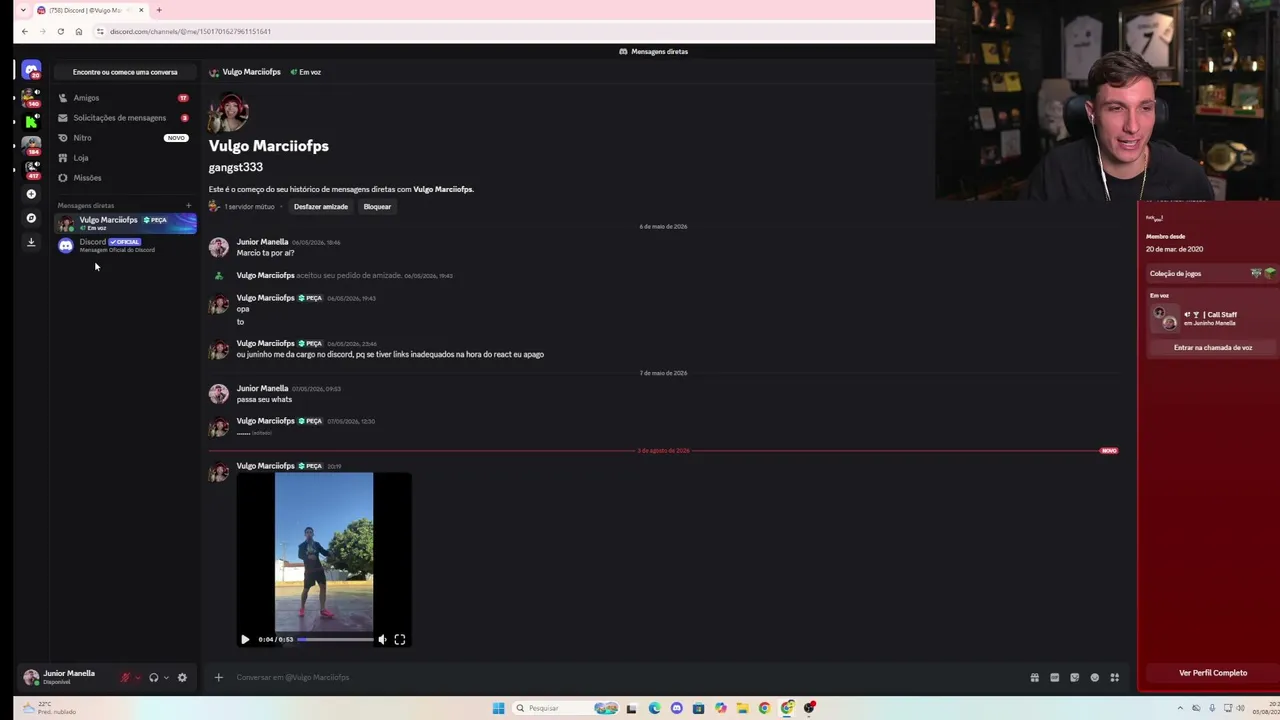The height and width of the screenshot is (720, 1280).
Task: Open the server with the 140 badge
Action: [x=31, y=98]
